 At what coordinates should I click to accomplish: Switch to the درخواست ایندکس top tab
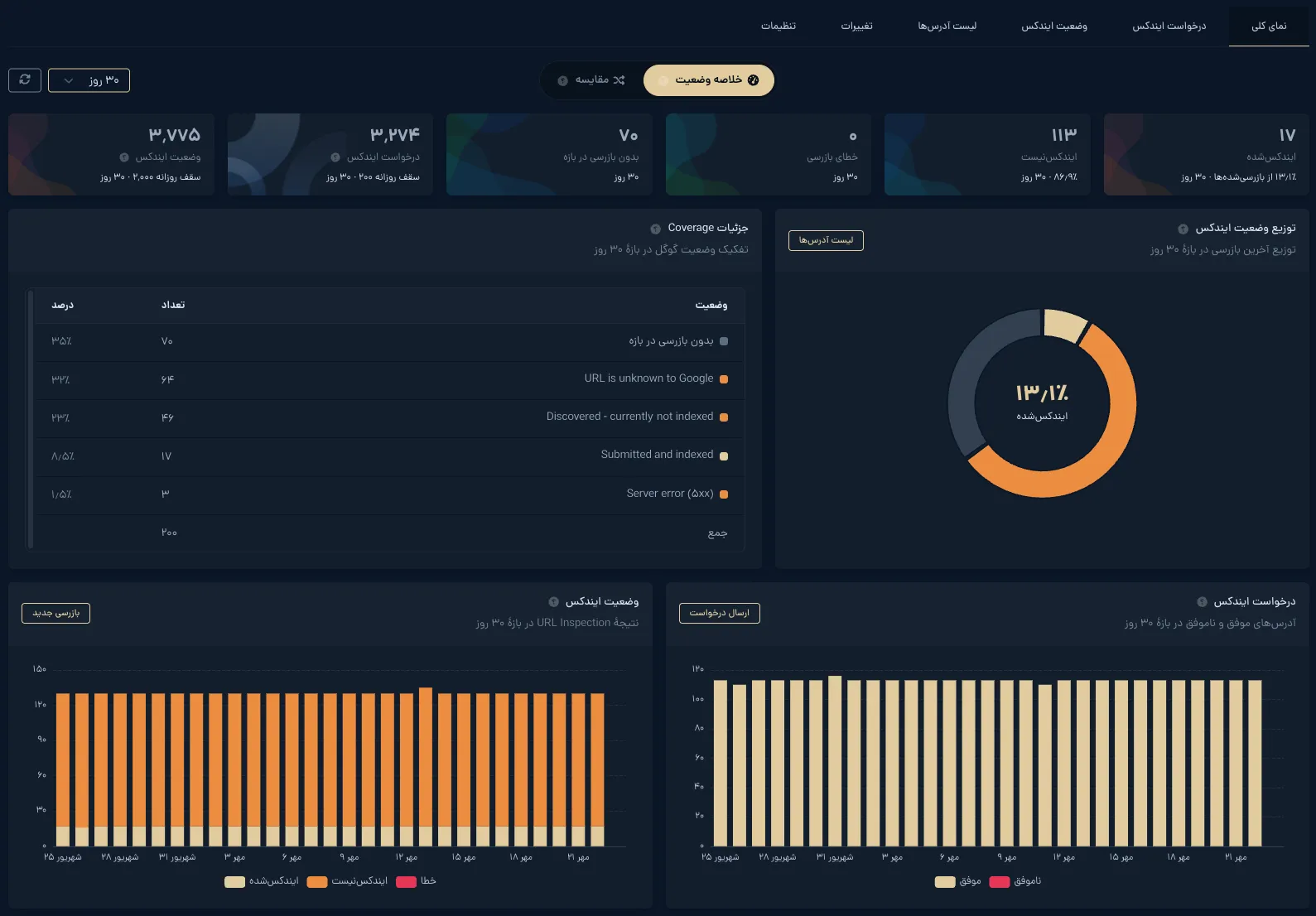pos(1169,26)
